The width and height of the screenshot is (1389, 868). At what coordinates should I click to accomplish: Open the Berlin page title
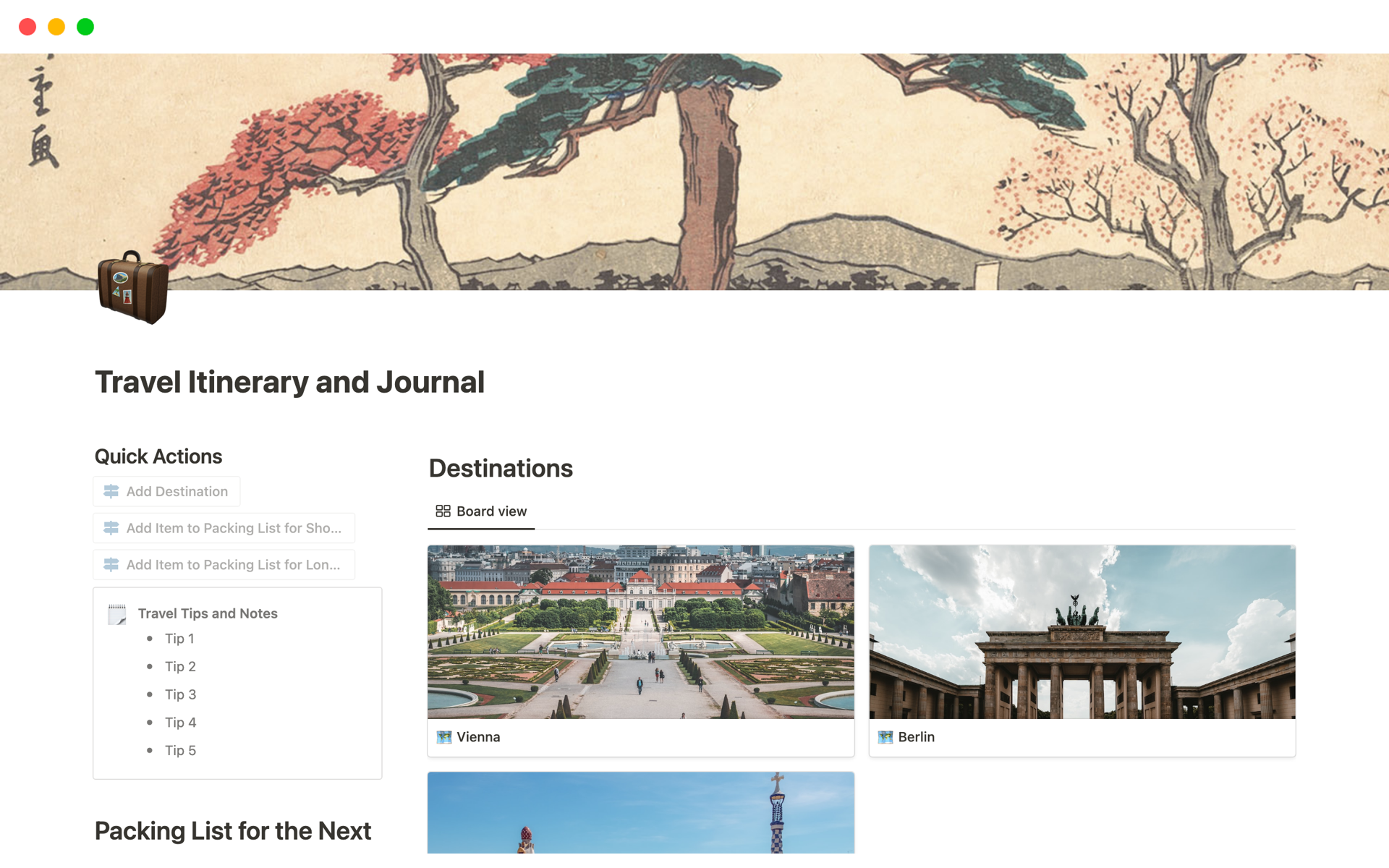click(916, 737)
